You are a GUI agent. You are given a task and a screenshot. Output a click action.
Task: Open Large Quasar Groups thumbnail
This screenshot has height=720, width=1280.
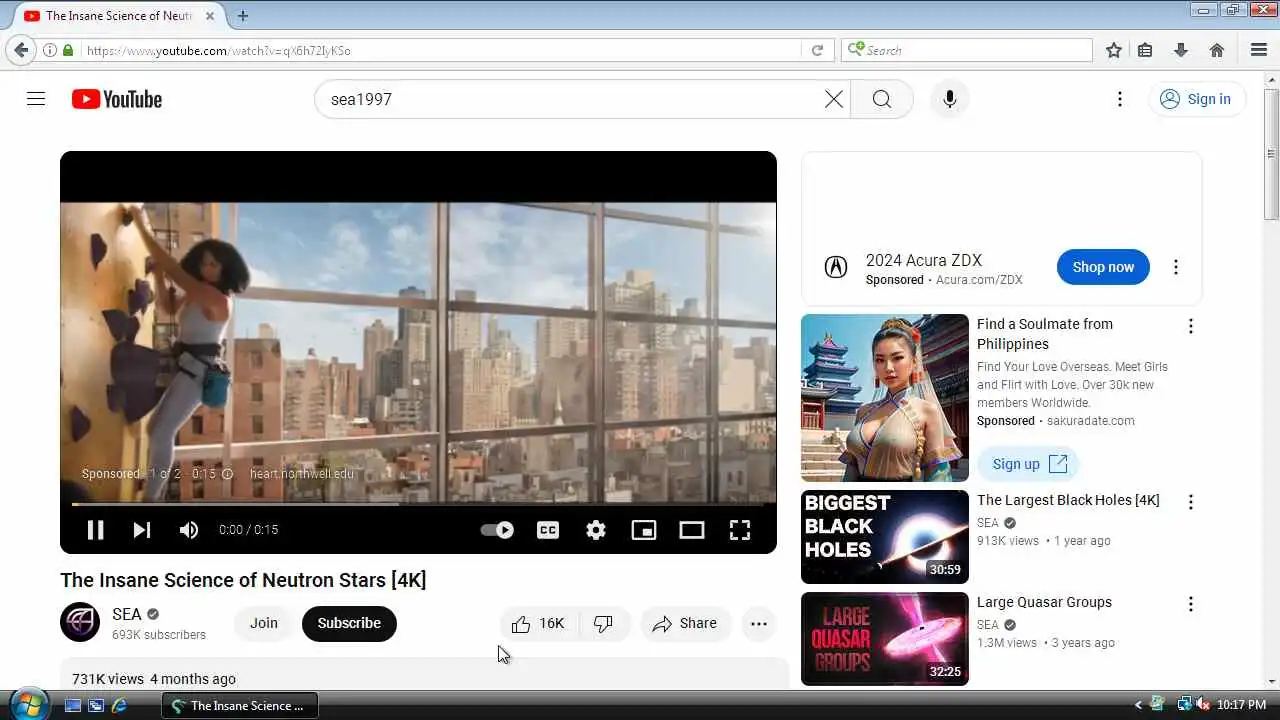[885, 639]
